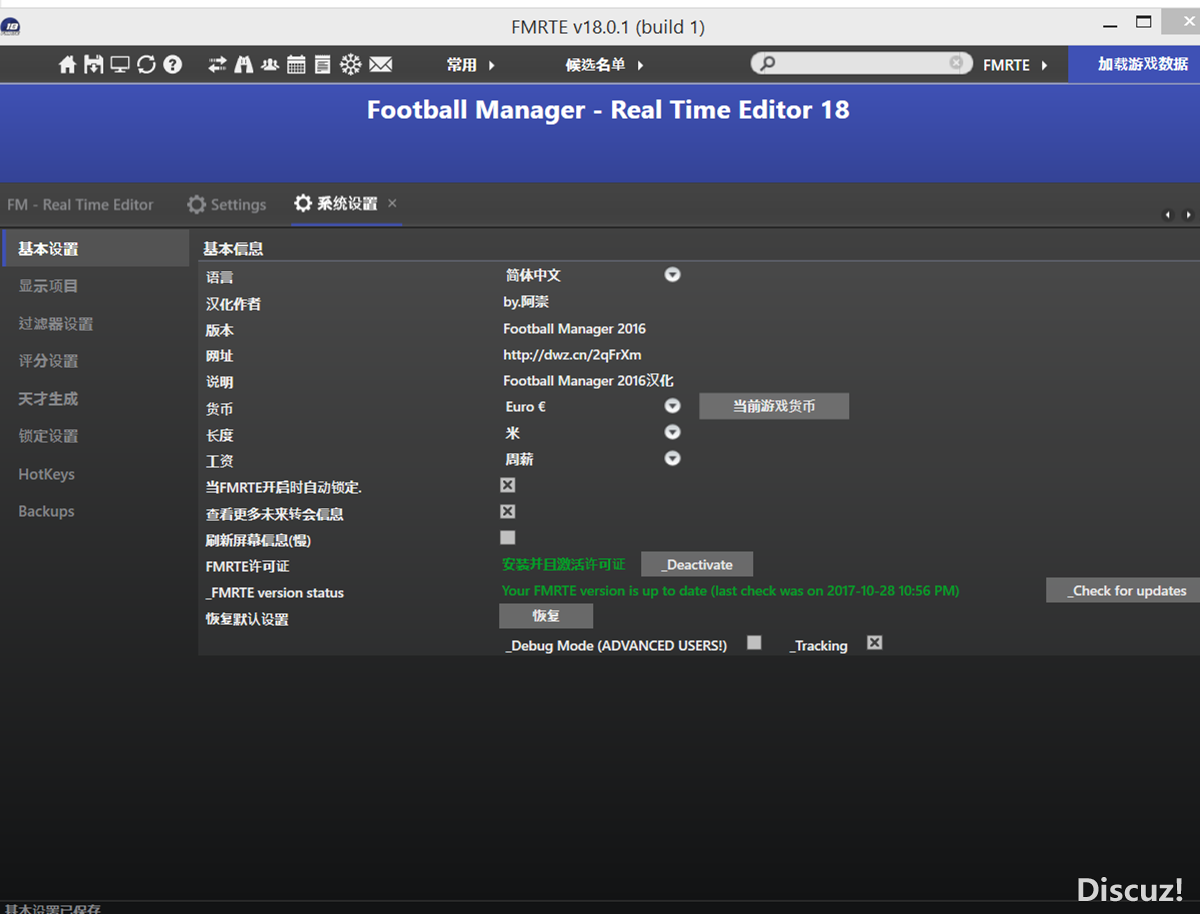Expand the 候选名单 shortlist menu

tap(605, 65)
